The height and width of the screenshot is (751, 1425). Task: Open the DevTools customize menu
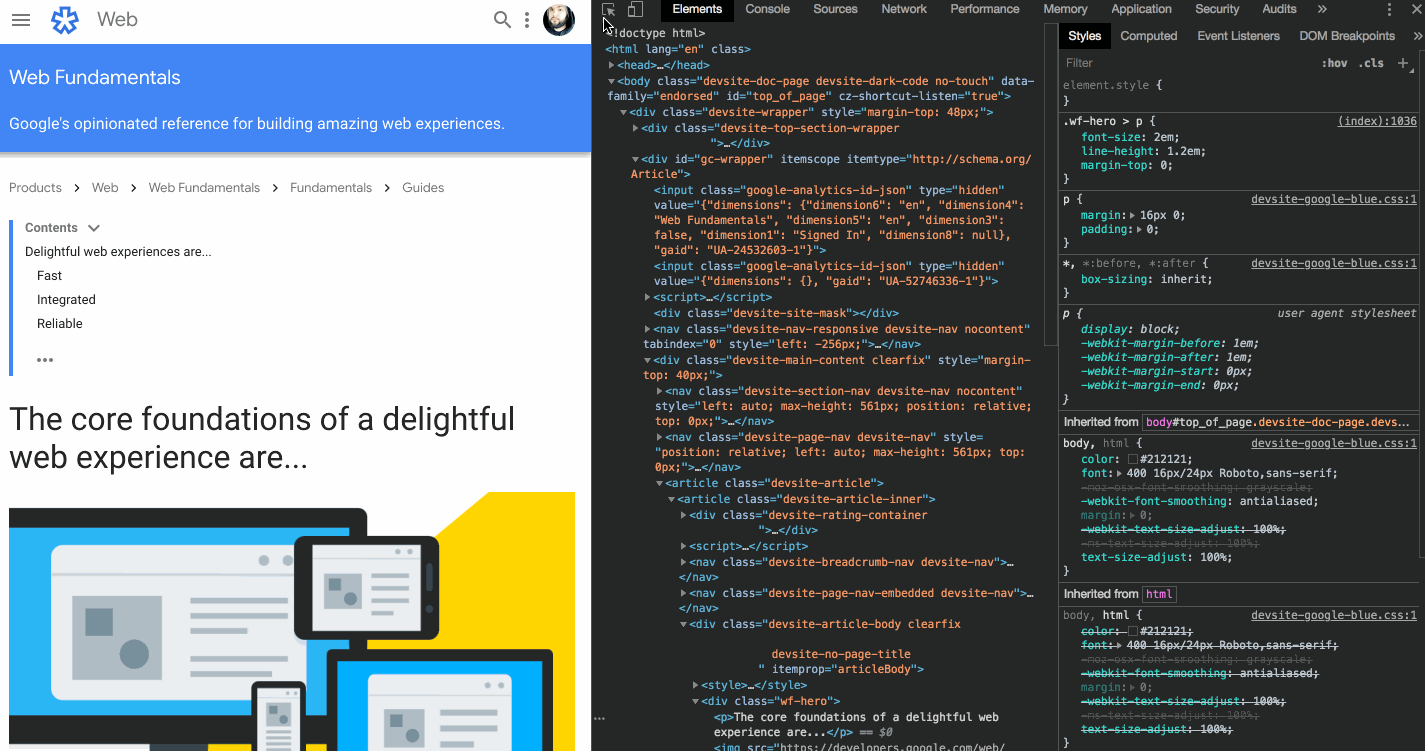coord(1389,10)
